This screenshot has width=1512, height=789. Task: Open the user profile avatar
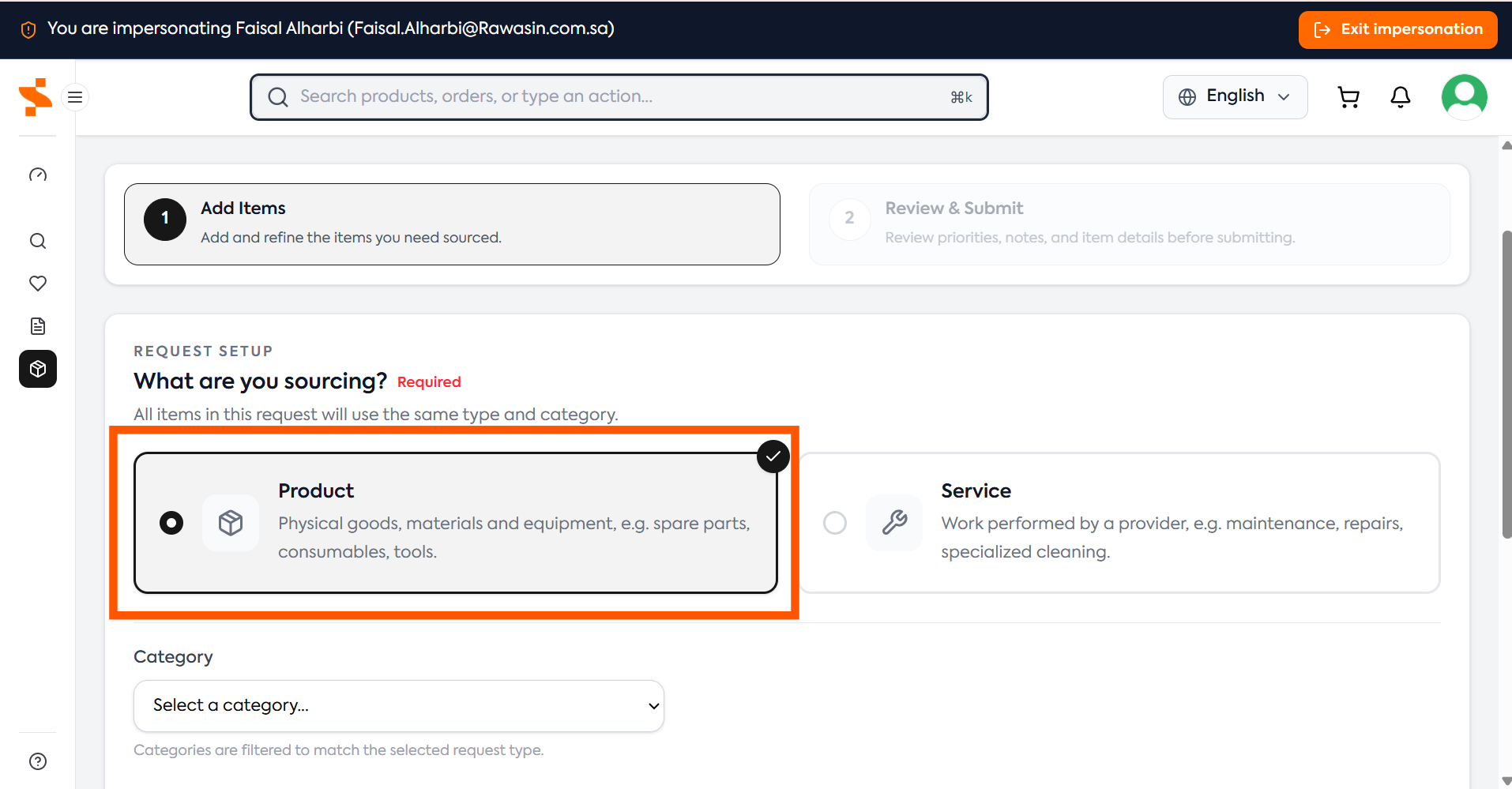pyautogui.click(x=1464, y=97)
